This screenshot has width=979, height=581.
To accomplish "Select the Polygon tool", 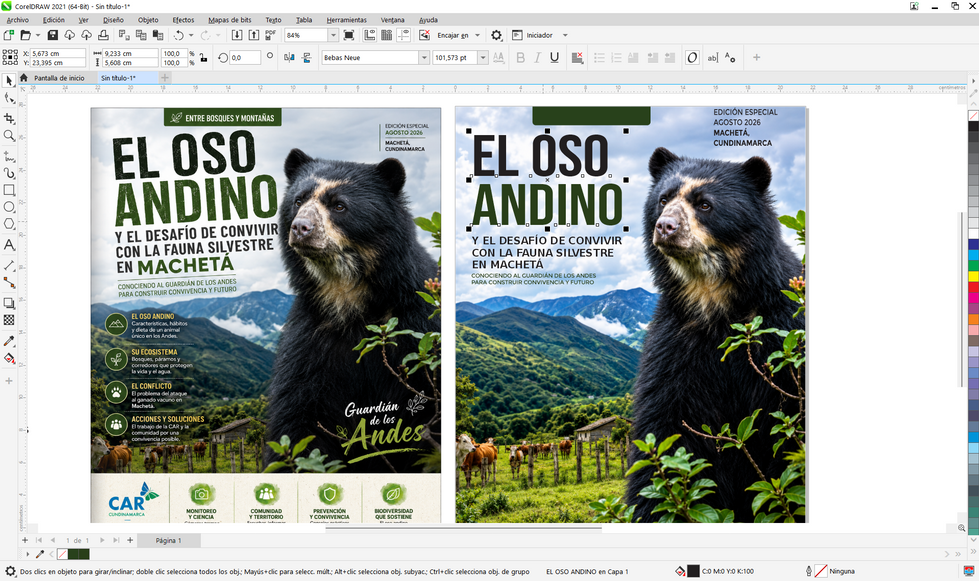I will pyautogui.click(x=9, y=224).
